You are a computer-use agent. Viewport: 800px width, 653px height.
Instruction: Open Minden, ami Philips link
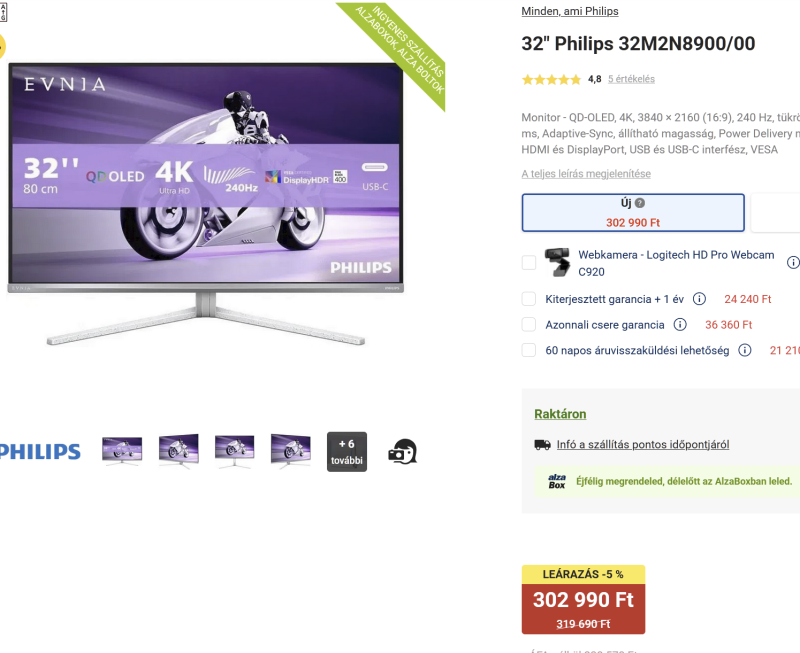tap(569, 11)
